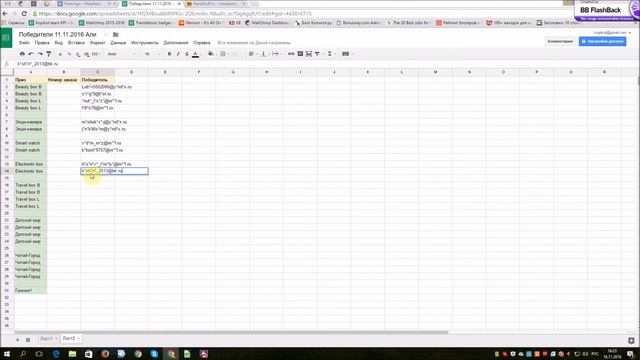Apply currency format to the cell
Screen dimensions: 640x360
[x=60, y=54]
